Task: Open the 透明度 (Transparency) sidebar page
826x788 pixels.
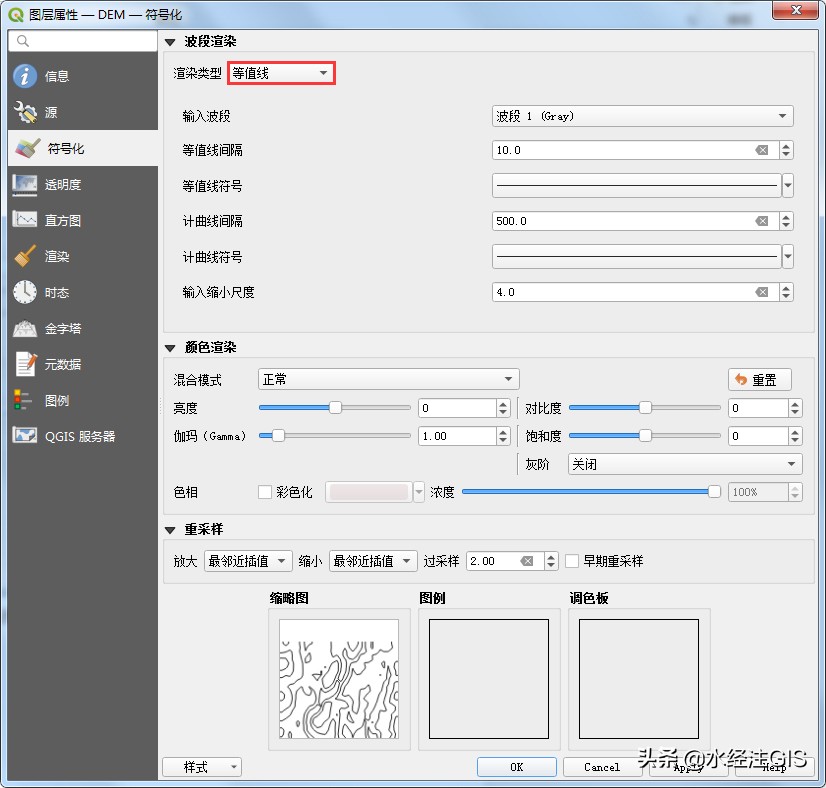Action: point(83,184)
